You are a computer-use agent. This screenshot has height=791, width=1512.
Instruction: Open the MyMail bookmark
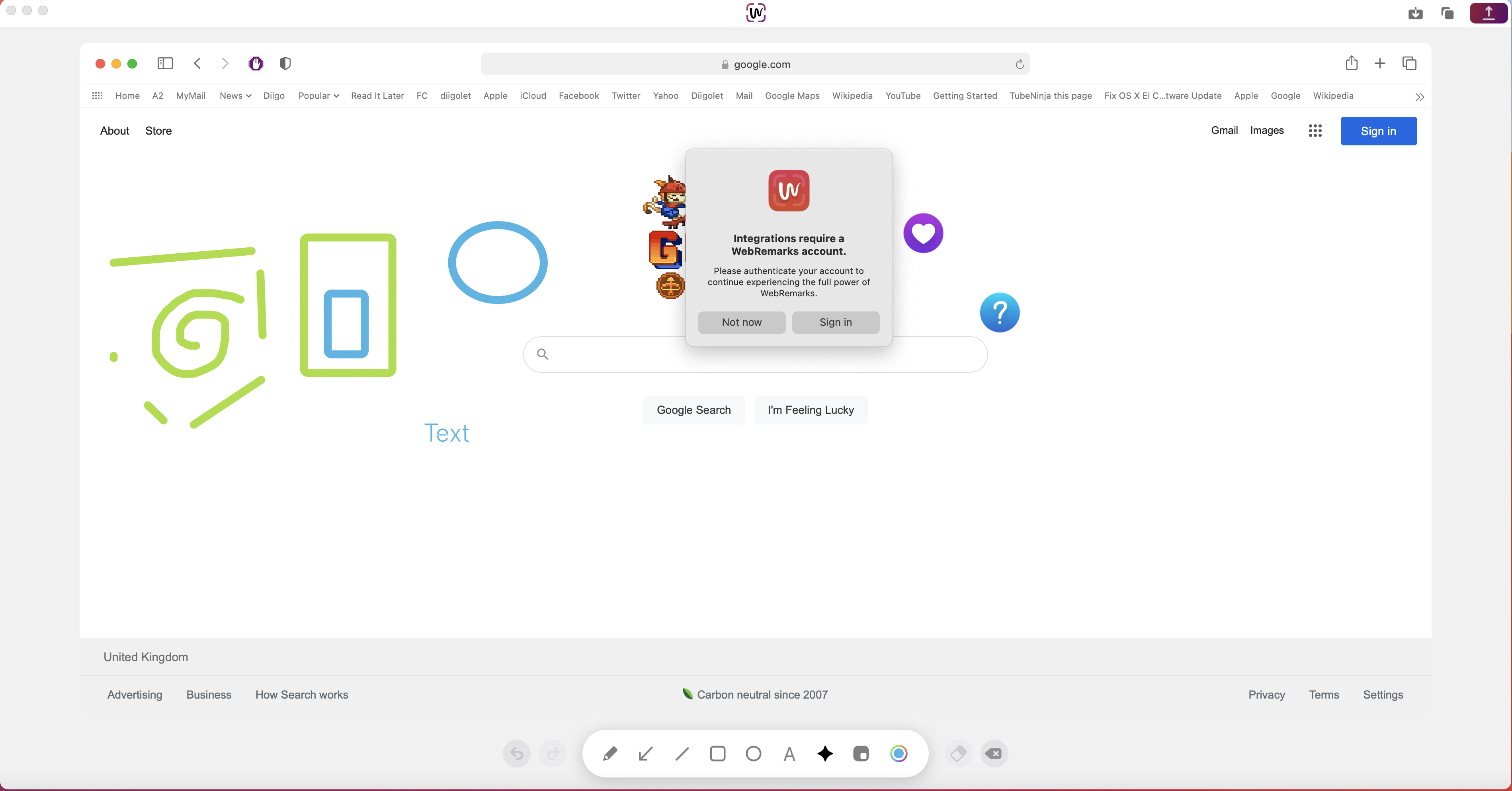(191, 96)
